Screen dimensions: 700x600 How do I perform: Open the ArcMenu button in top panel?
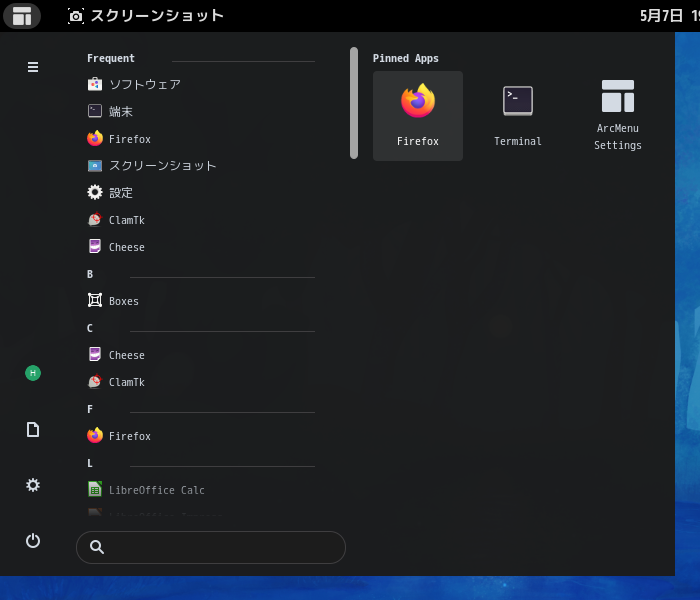[x=21, y=16]
